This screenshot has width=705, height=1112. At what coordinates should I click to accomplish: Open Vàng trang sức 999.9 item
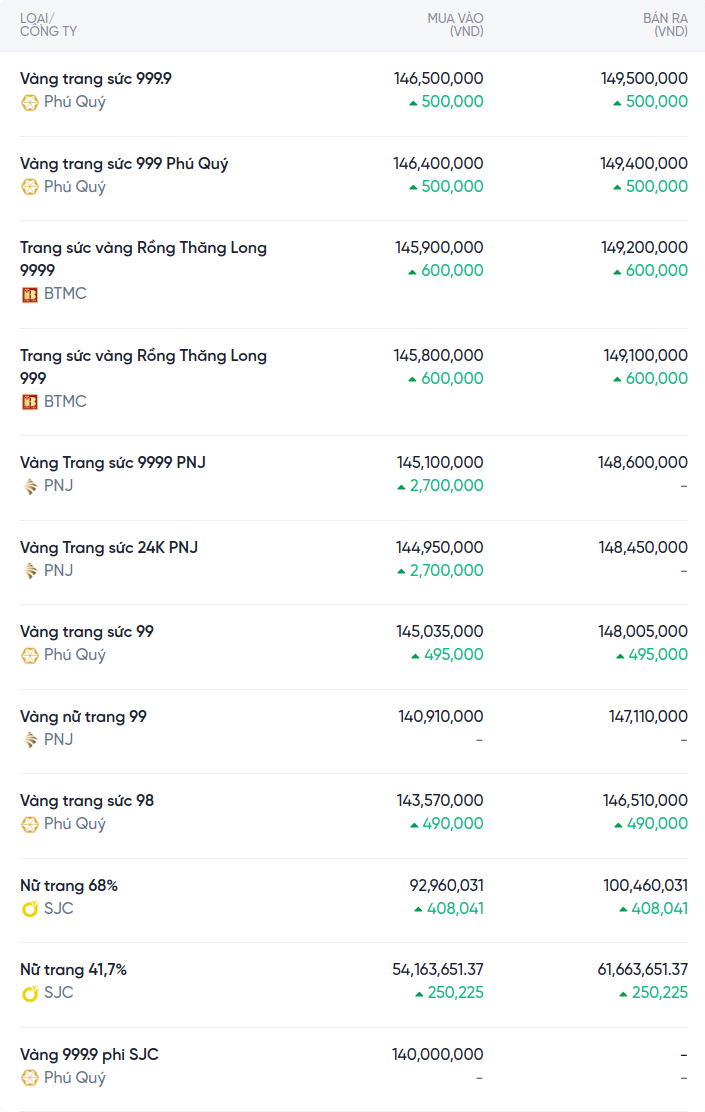click(96, 79)
